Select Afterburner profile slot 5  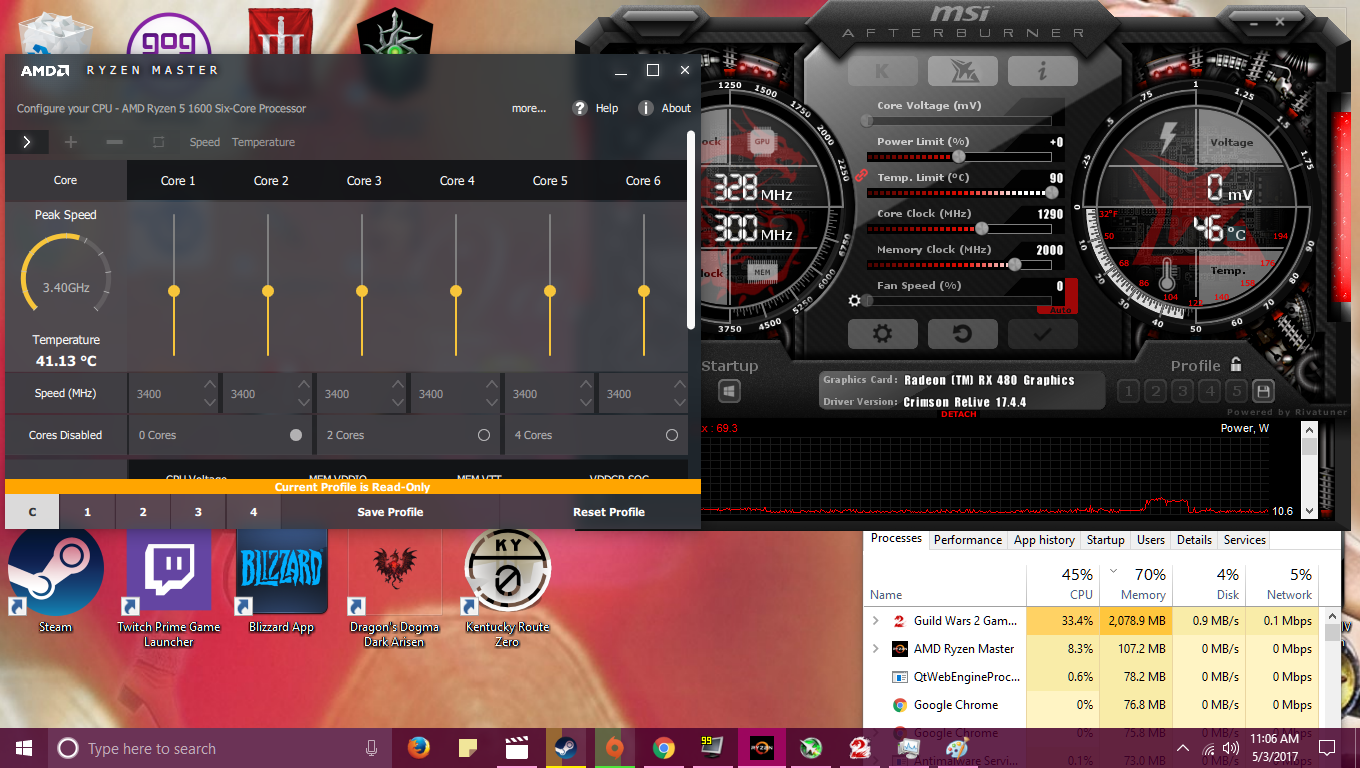point(1236,391)
